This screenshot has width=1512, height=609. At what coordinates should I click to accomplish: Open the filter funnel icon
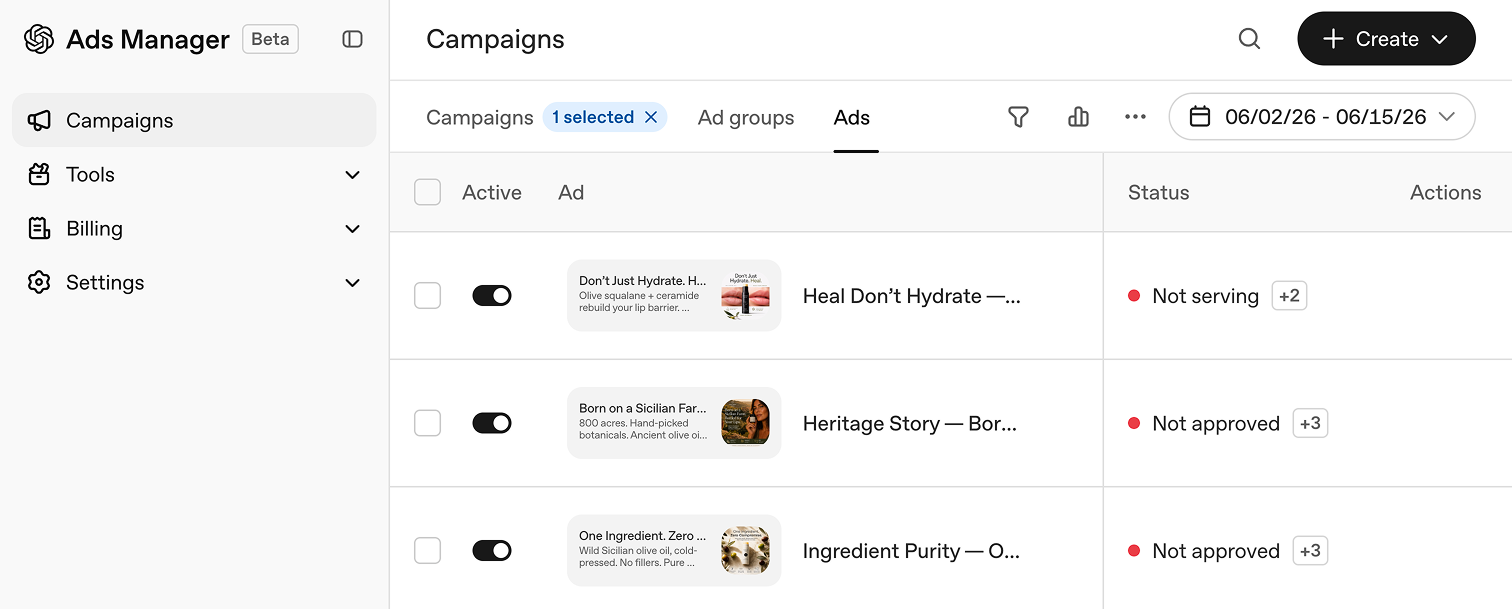pyautogui.click(x=1018, y=117)
